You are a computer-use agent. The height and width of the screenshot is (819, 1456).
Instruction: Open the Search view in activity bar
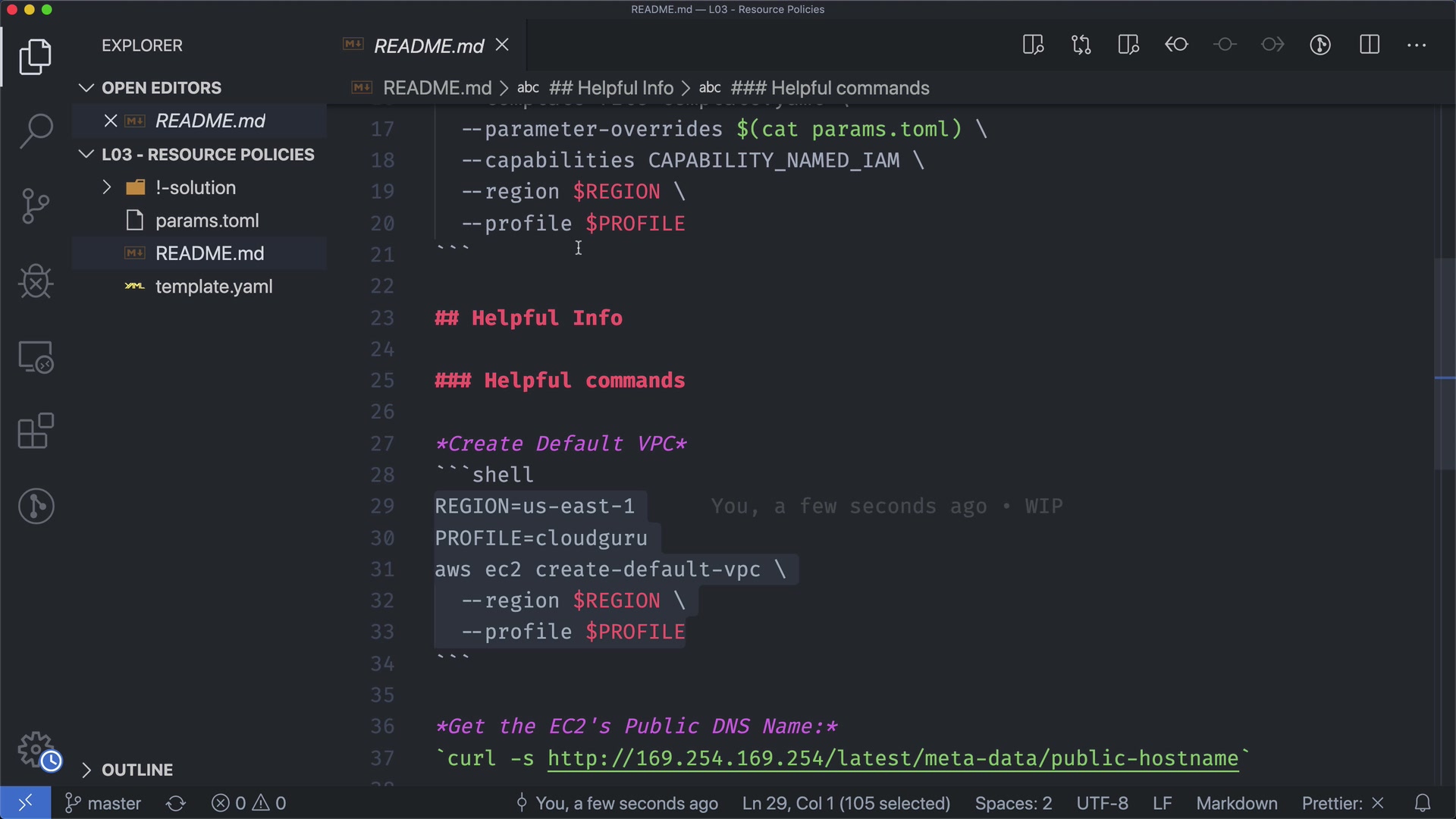36,130
